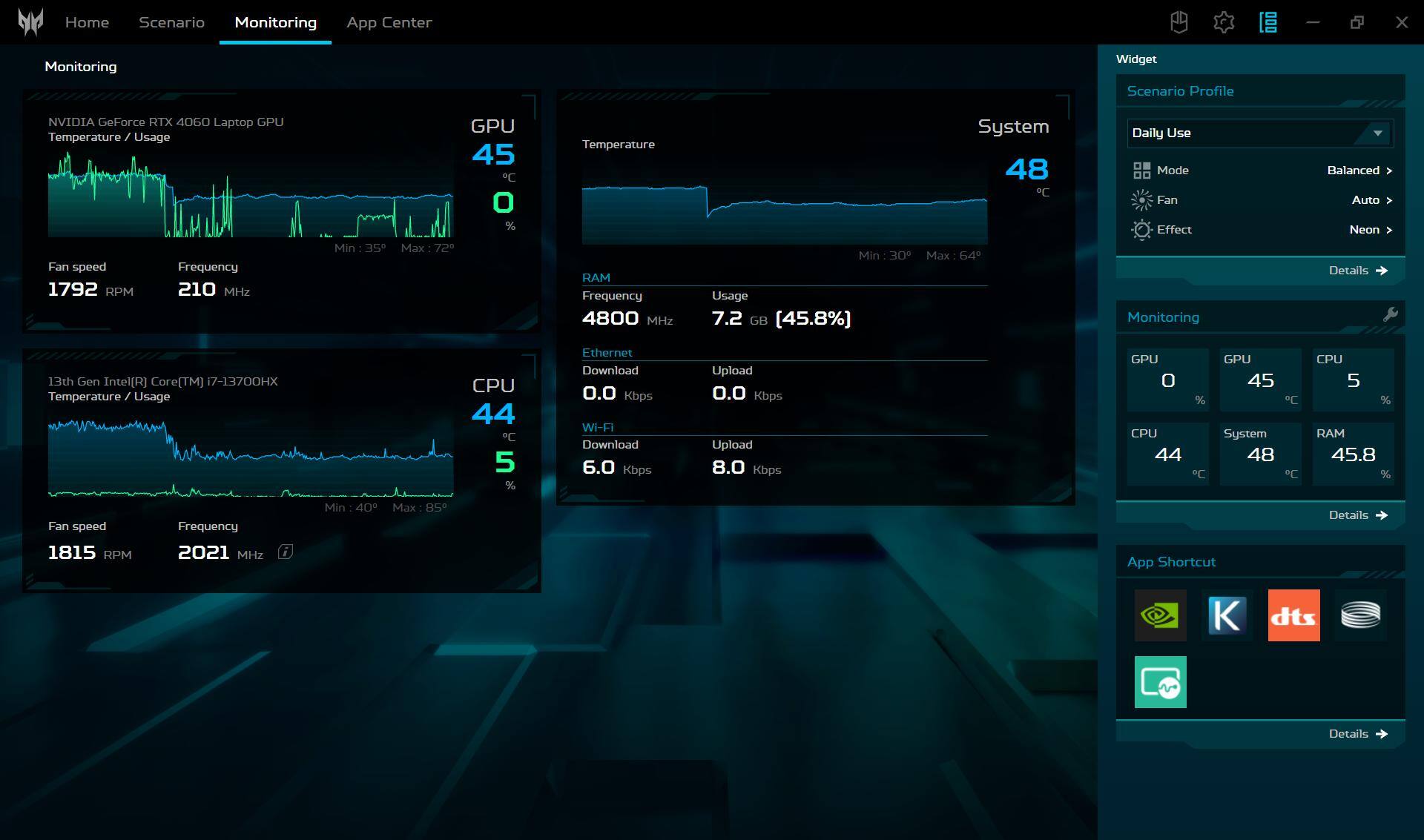Open settings gear icon
1424x840 pixels.
click(1223, 22)
